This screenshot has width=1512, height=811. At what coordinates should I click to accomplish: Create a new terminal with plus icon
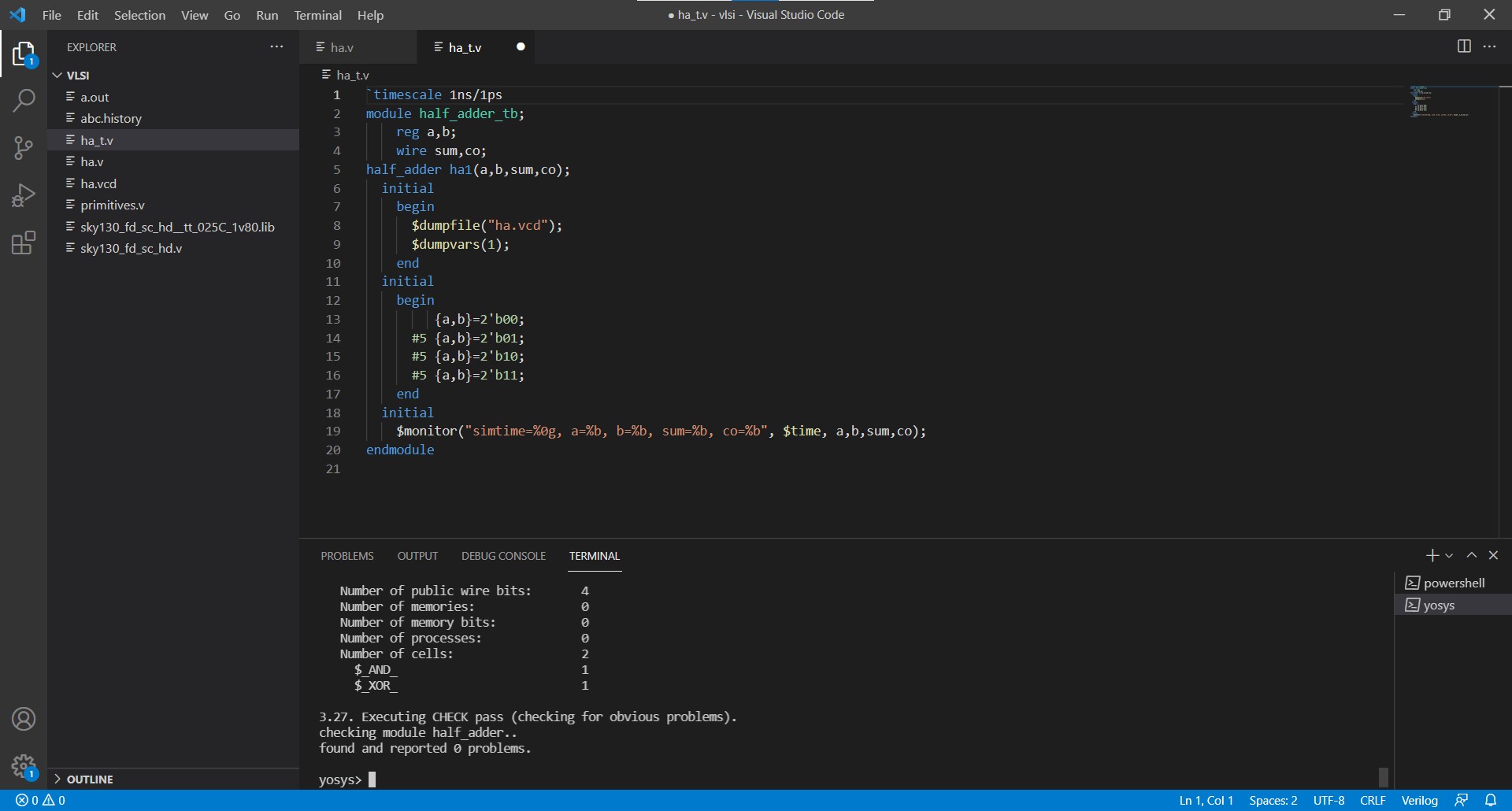(1432, 556)
